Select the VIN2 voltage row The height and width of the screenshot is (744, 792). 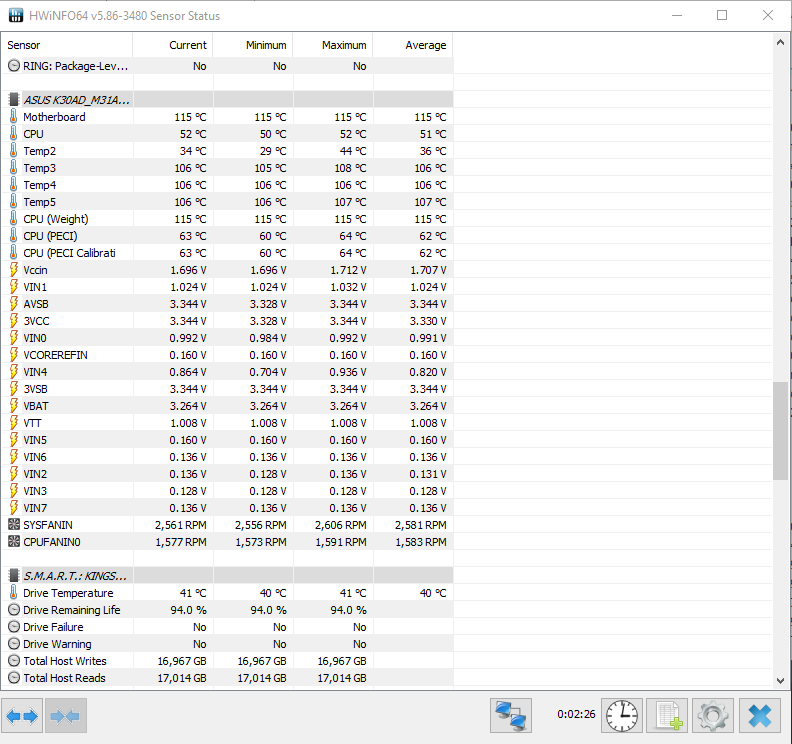(x=227, y=474)
